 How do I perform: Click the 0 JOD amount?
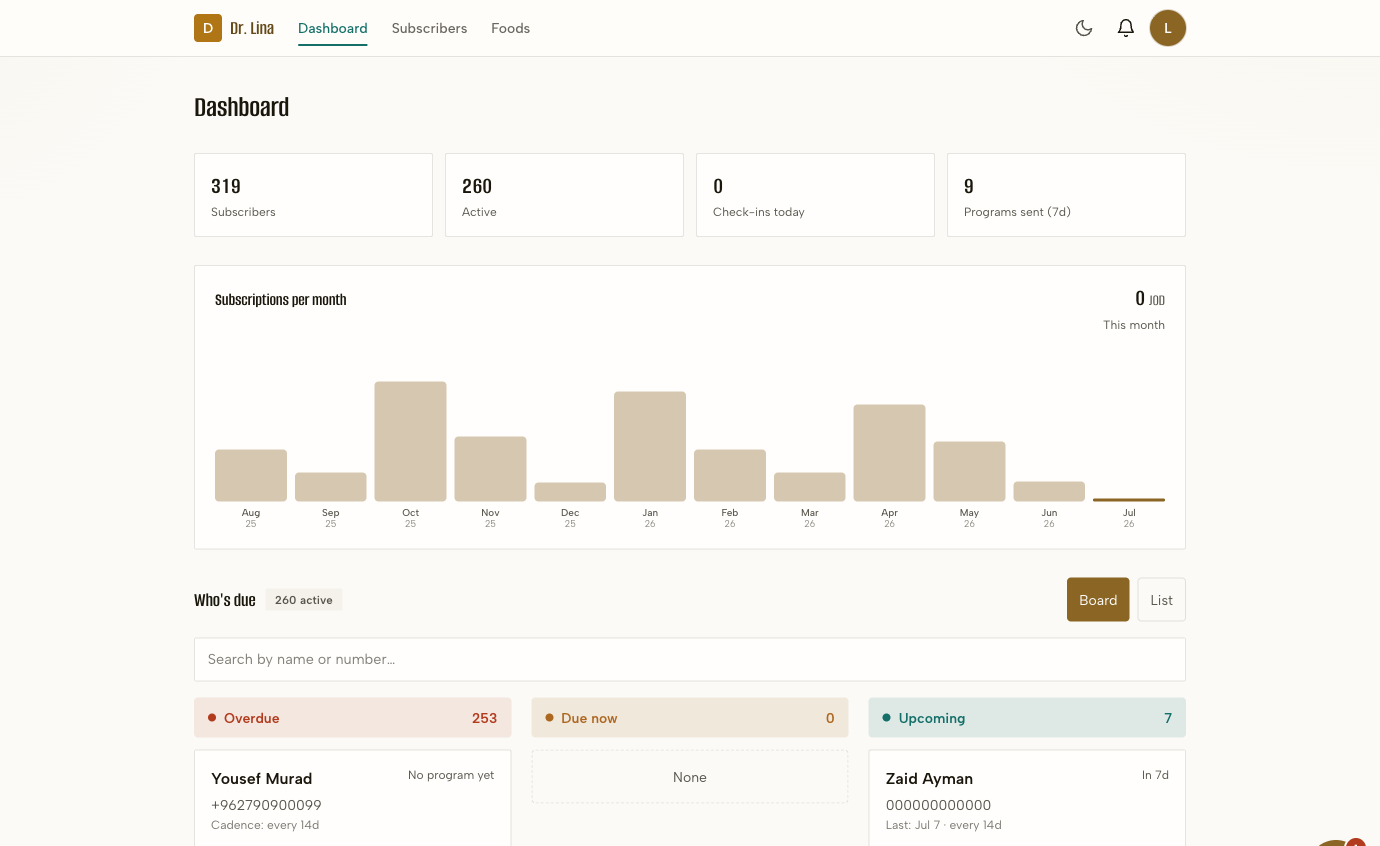1150,299
